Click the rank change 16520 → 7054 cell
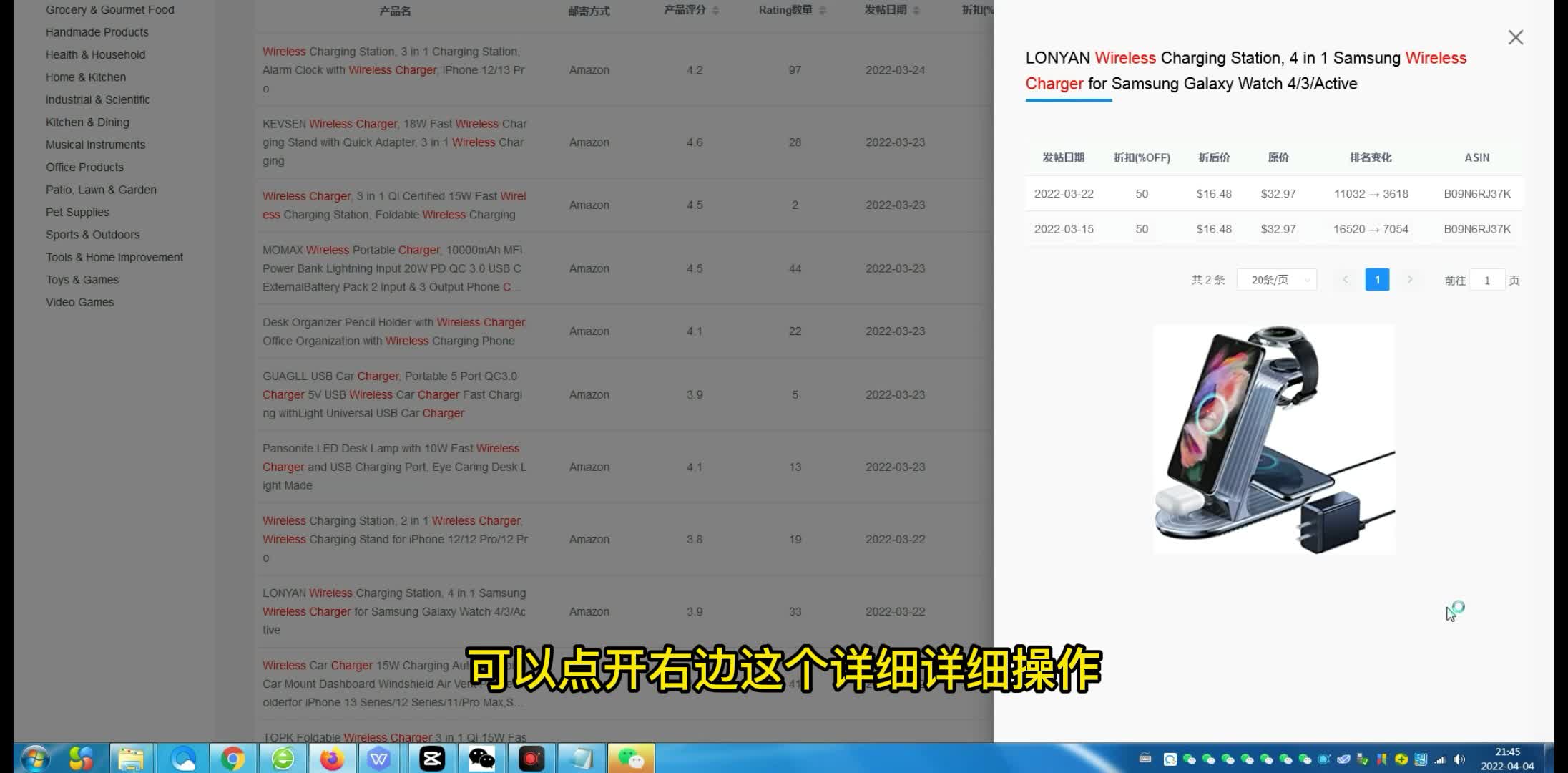The image size is (1568, 773). [x=1371, y=229]
